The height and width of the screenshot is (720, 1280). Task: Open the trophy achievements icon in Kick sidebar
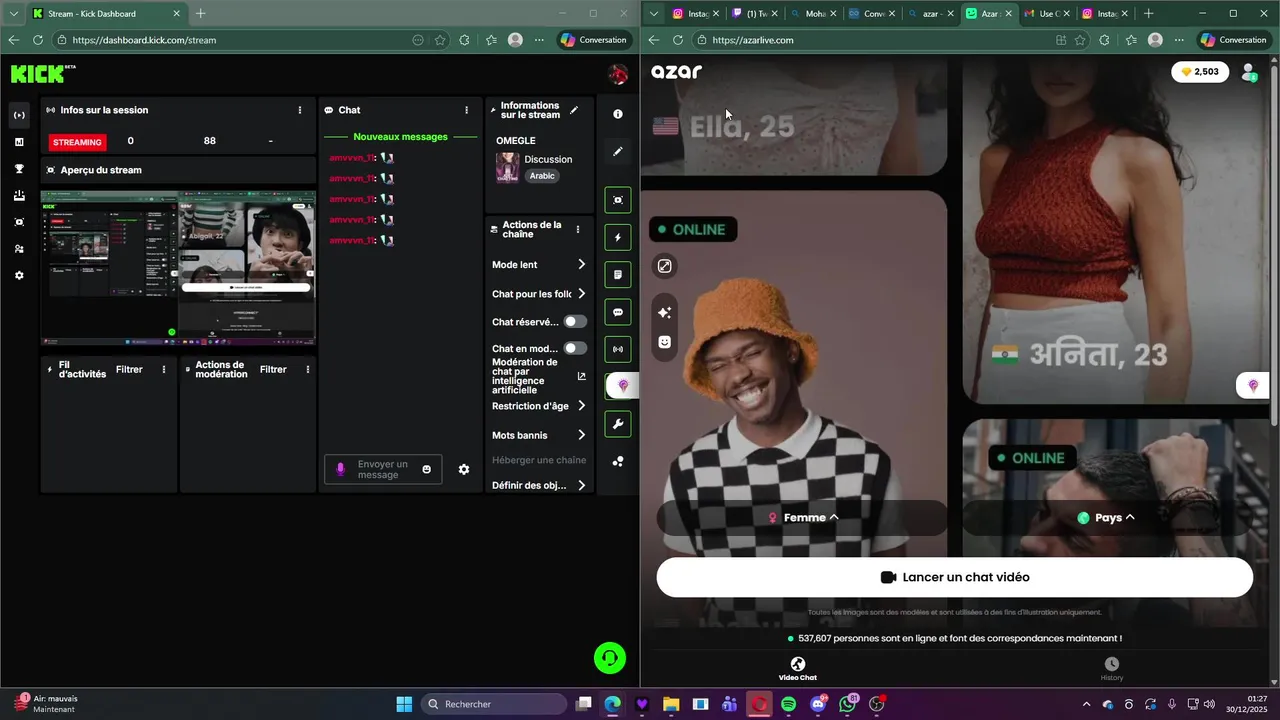coord(19,169)
